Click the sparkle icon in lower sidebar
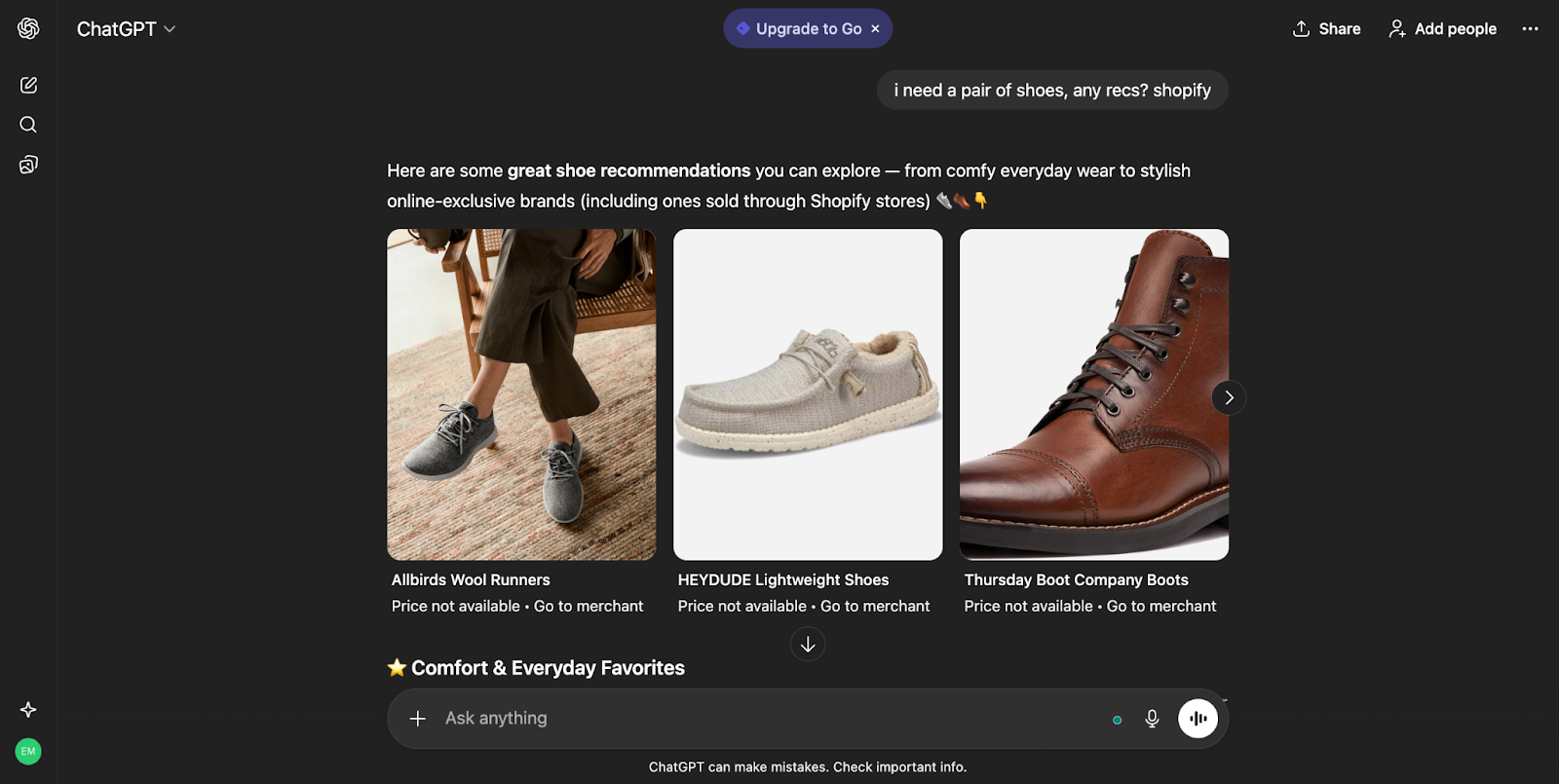The width and height of the screenshot is (1559, 784). click(x=28, y=709)
